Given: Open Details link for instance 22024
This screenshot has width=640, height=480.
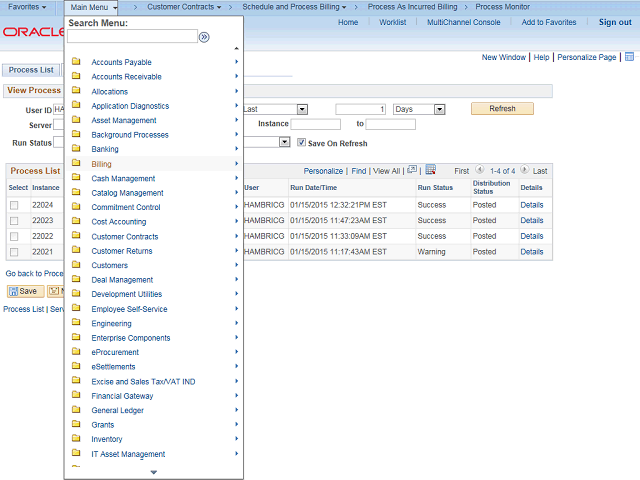Looking at the screenshot, I should tap(531, 205).
